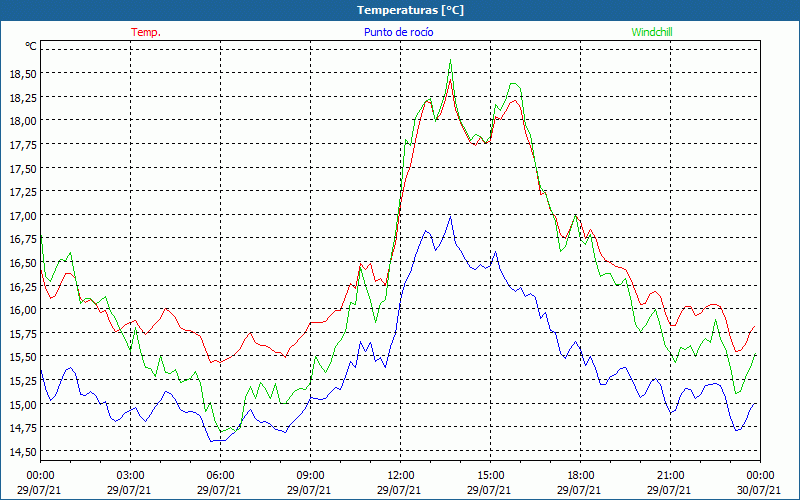Viewport: 800px width, 500px height.
Task: Click the Temp. legend label
Action: [x=146, y=32]
